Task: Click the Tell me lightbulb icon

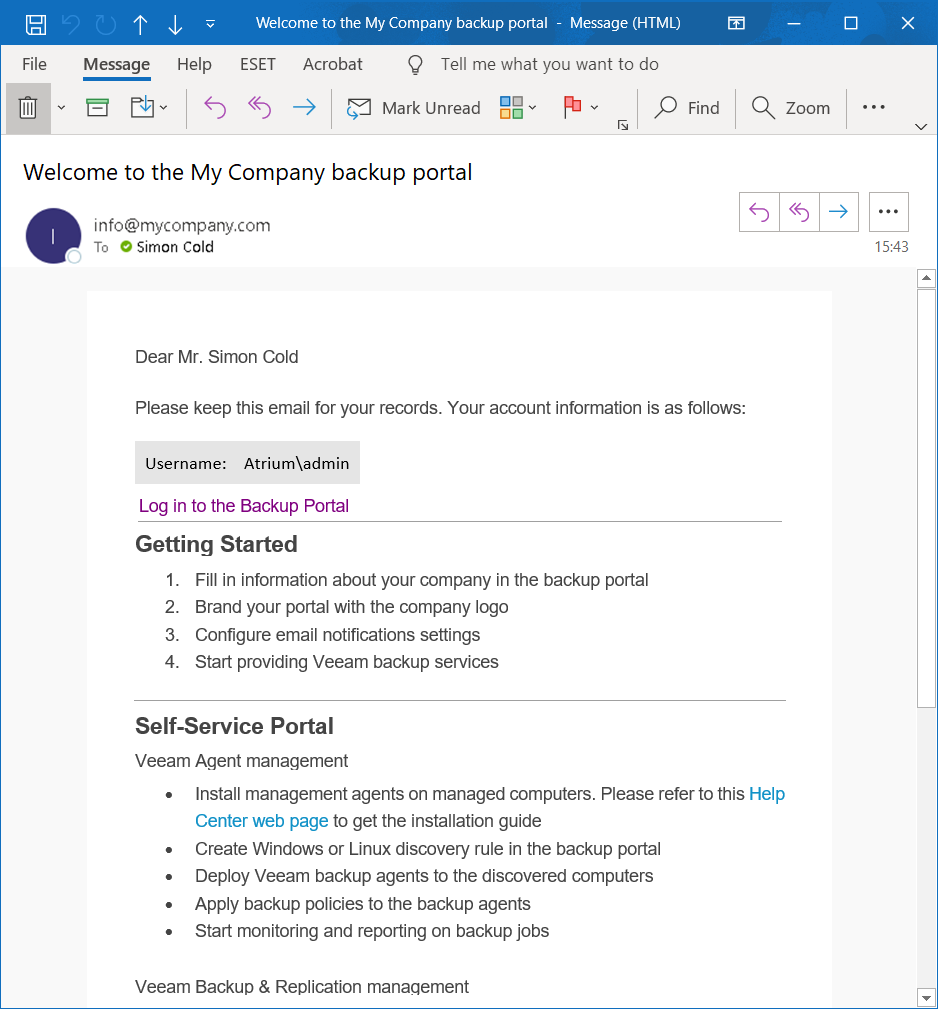Action: (x=416, y=64)
